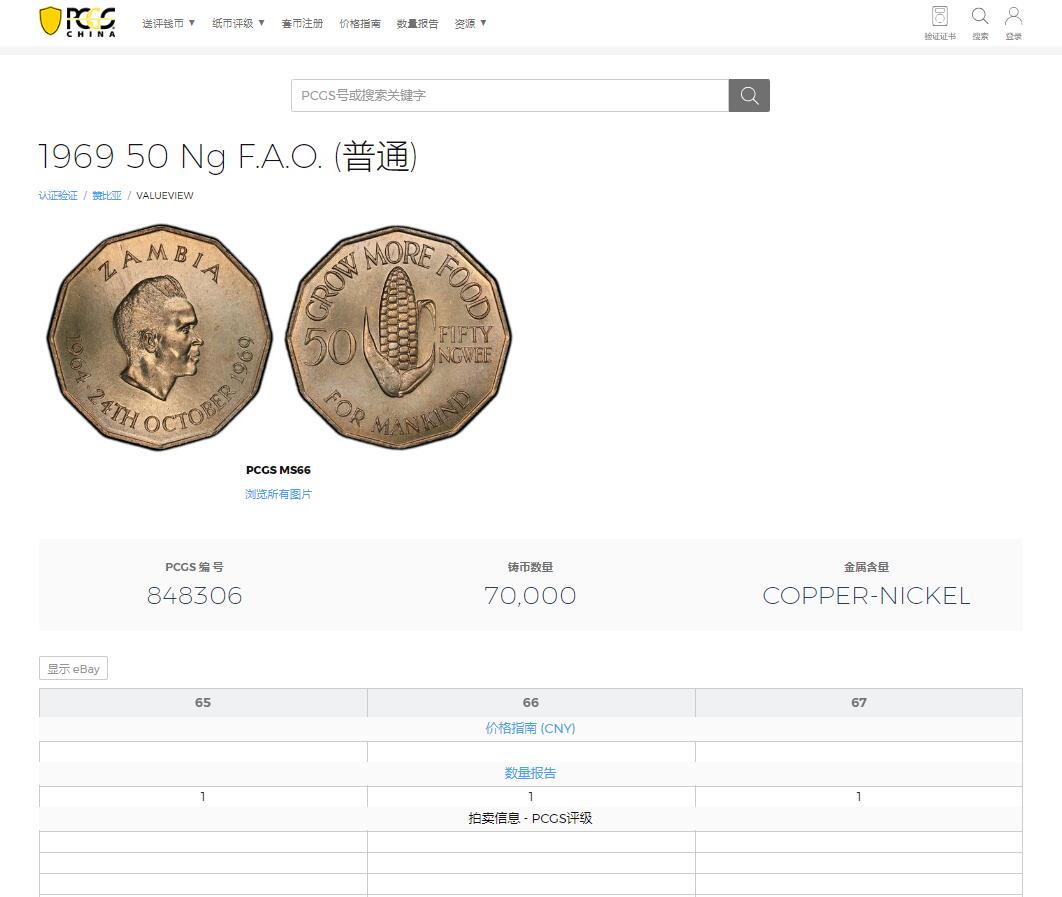The height and width of the screenshot is (897, 1062).
Task: Submit search with the magnifier button
Action: pyautogui.click(x=749, y=96)
